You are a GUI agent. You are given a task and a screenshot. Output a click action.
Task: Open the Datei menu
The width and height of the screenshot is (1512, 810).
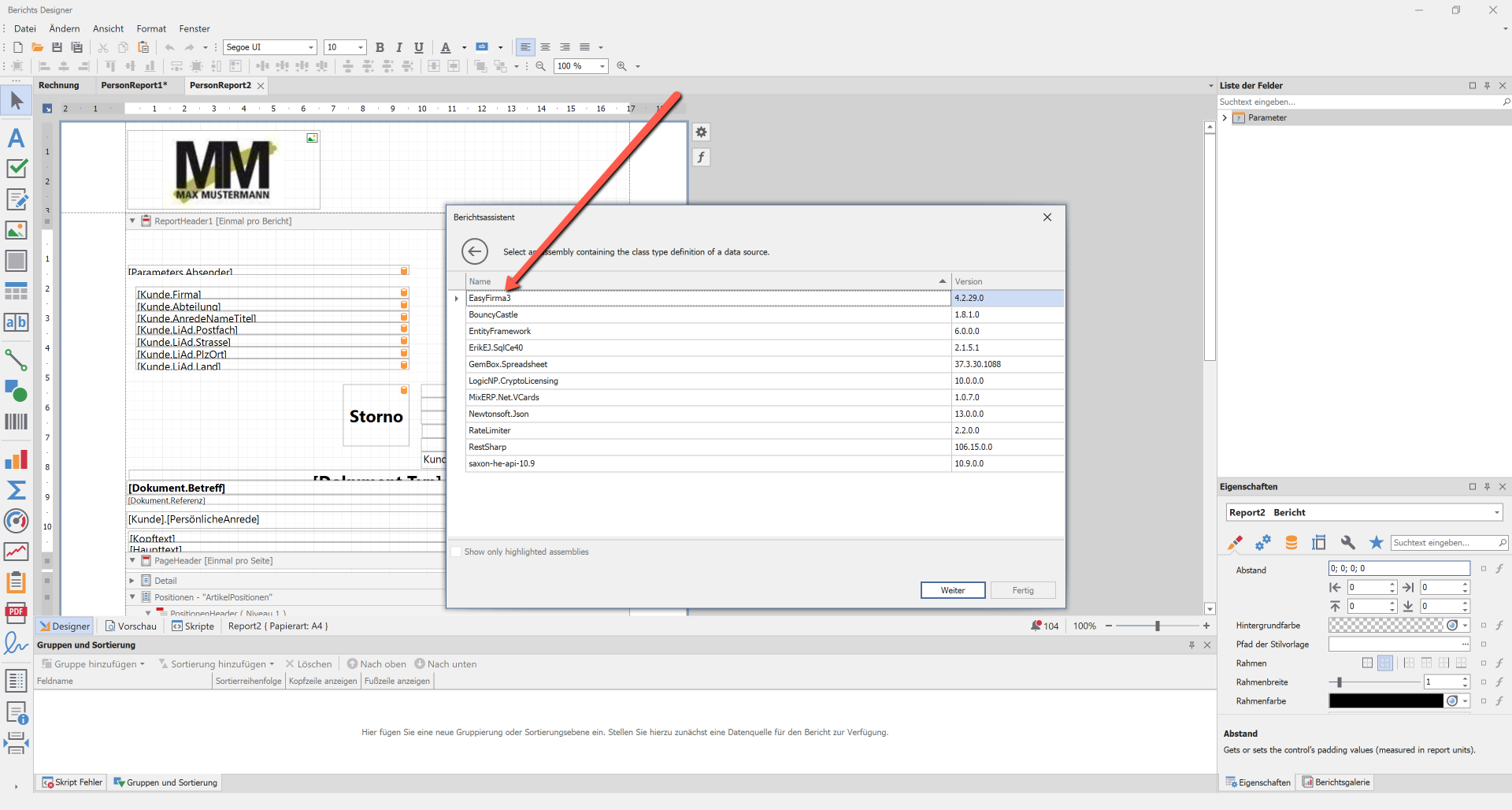pyautogui.click(x=25, y=28)
